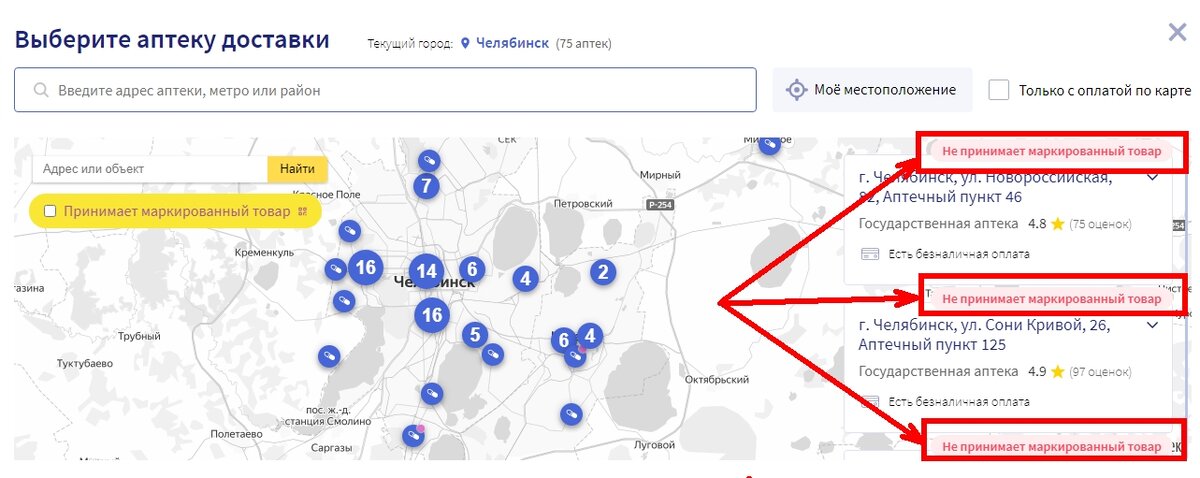Click the Моё местоположение button

(872, 90)
